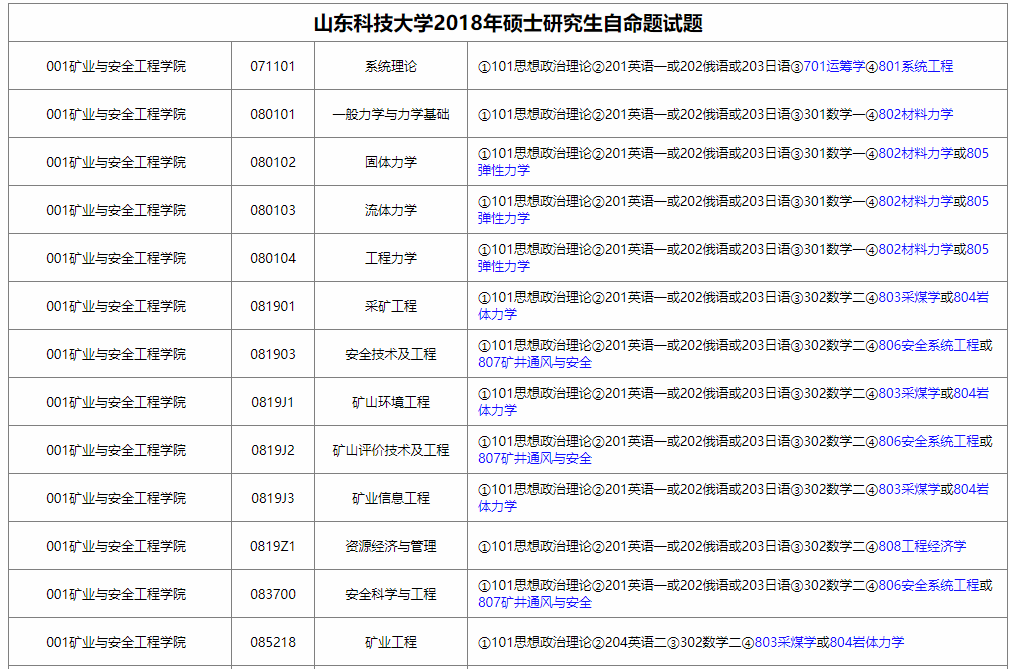Click the major name 工程力学
Screen dimensions: 1010x669
click(390, 258)
